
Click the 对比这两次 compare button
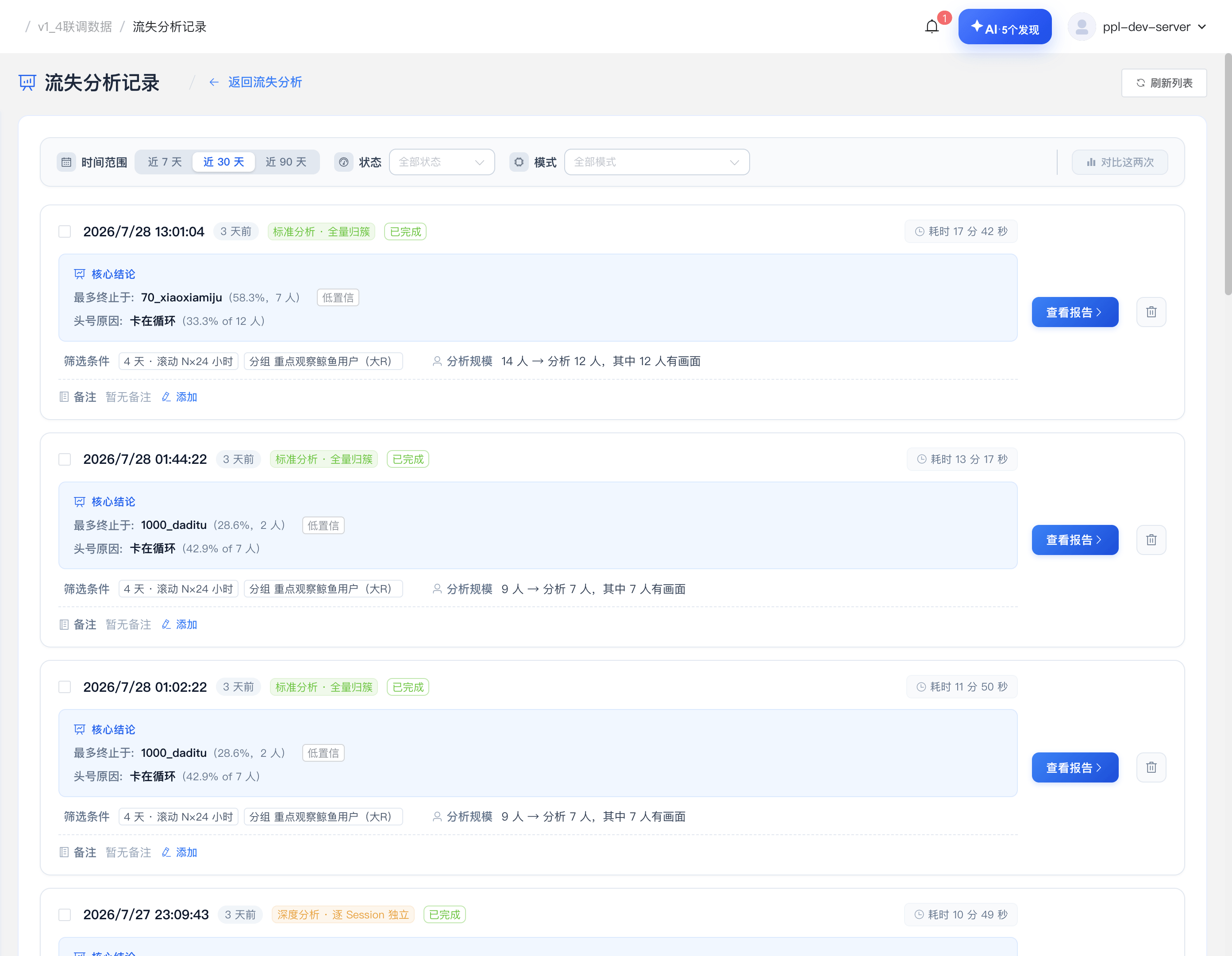point(1120,162)
